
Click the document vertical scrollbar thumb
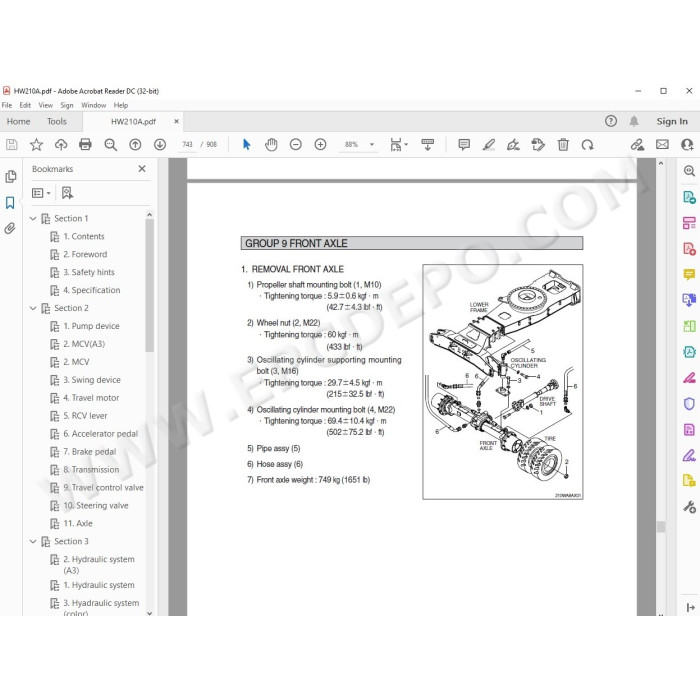click(661, 527)
